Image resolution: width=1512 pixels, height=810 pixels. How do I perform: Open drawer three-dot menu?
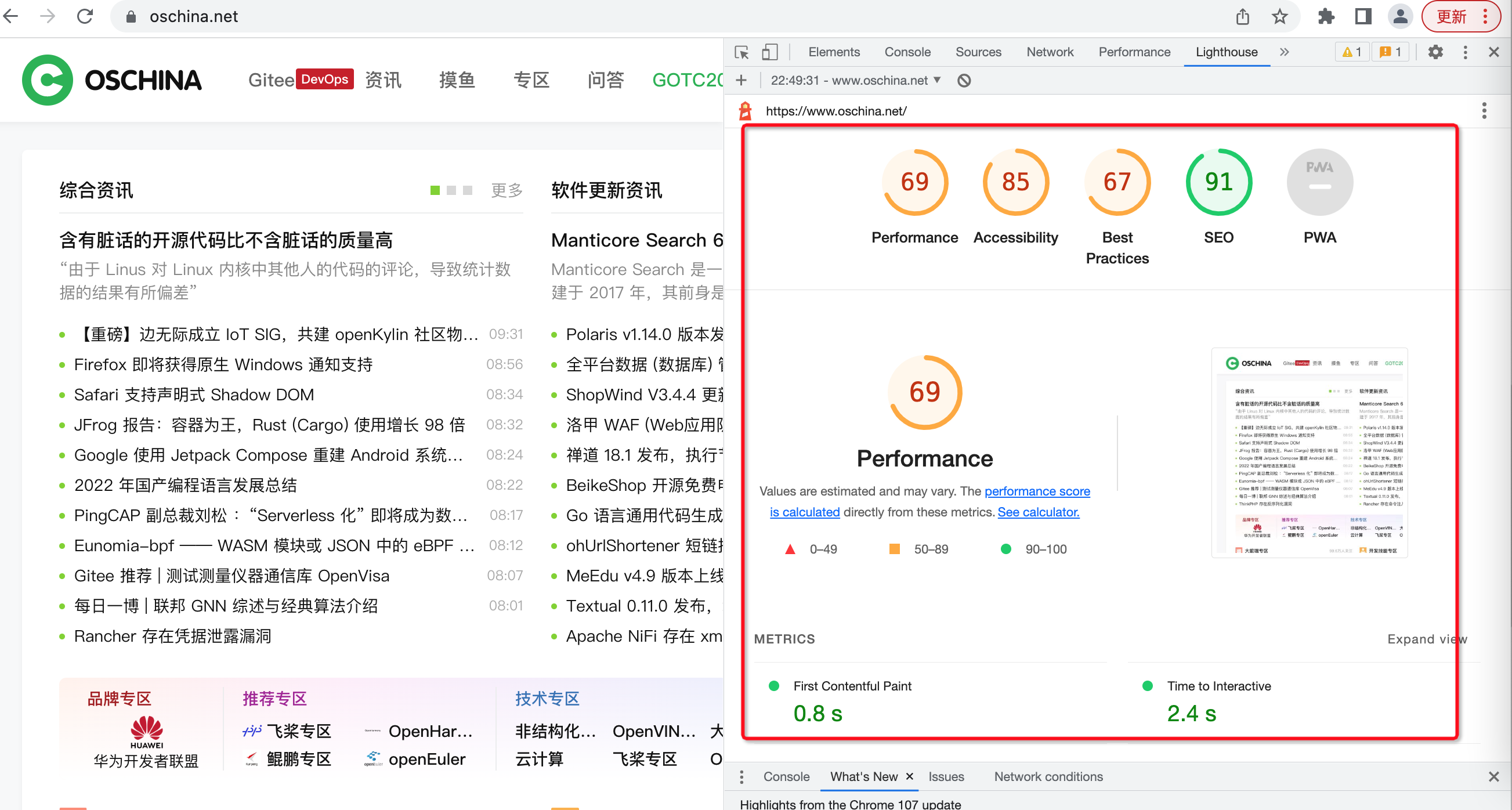tap(741, 777)
